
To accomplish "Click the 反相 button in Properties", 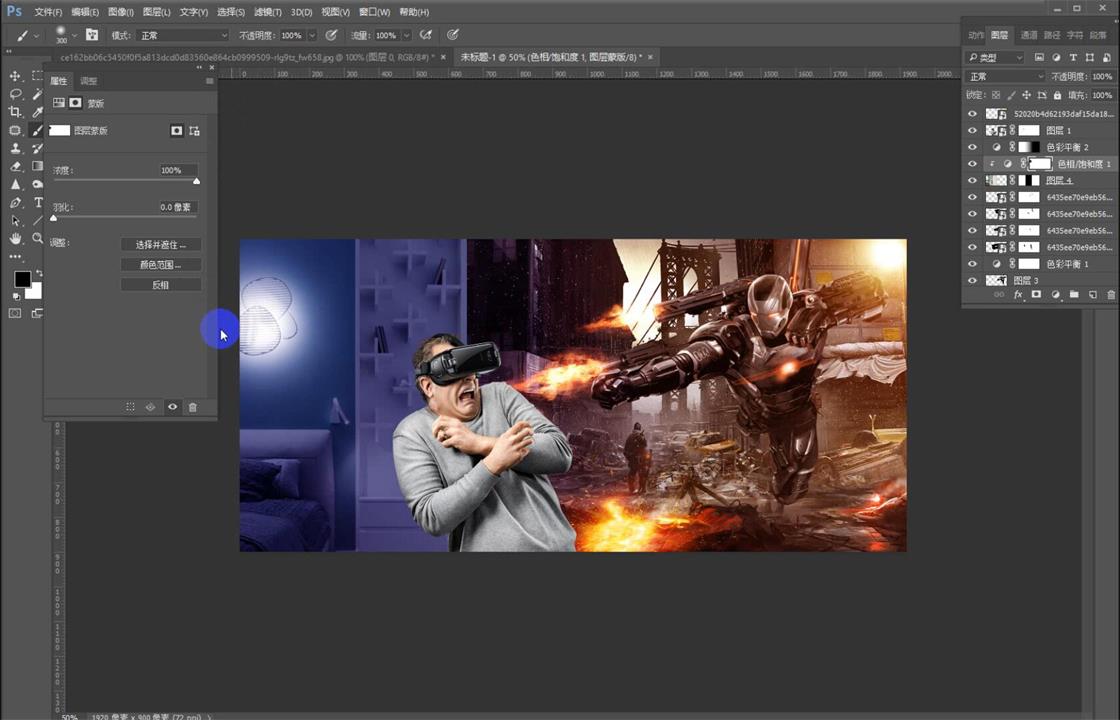I will [160, 284].
